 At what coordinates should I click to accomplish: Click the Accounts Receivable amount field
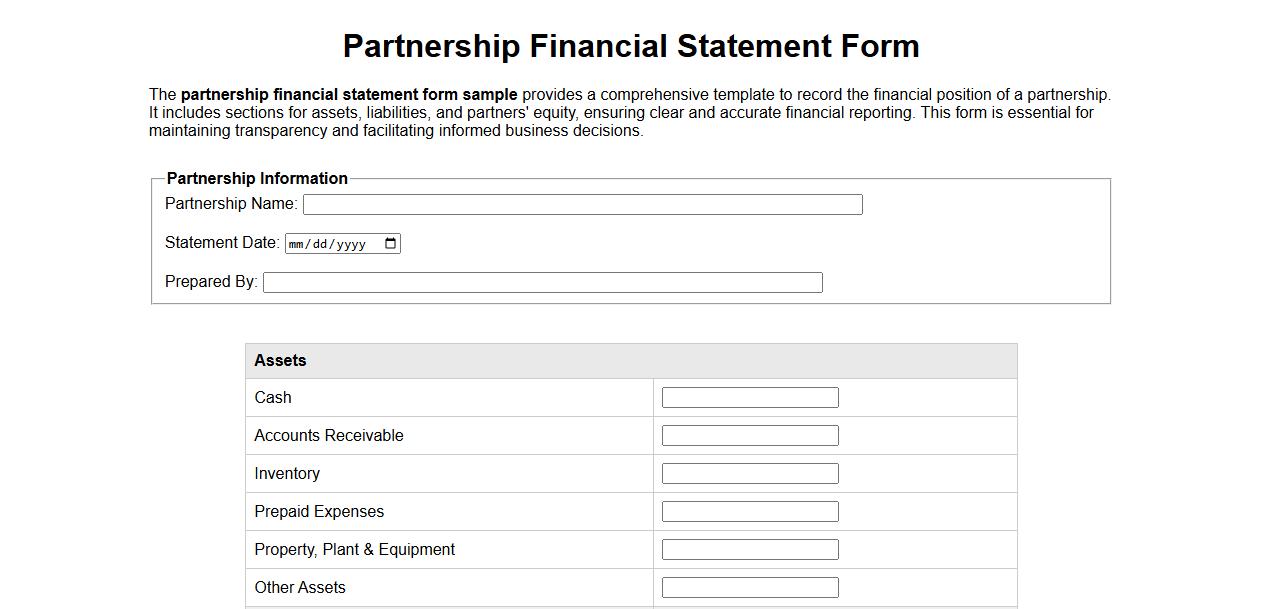point(749,435)
